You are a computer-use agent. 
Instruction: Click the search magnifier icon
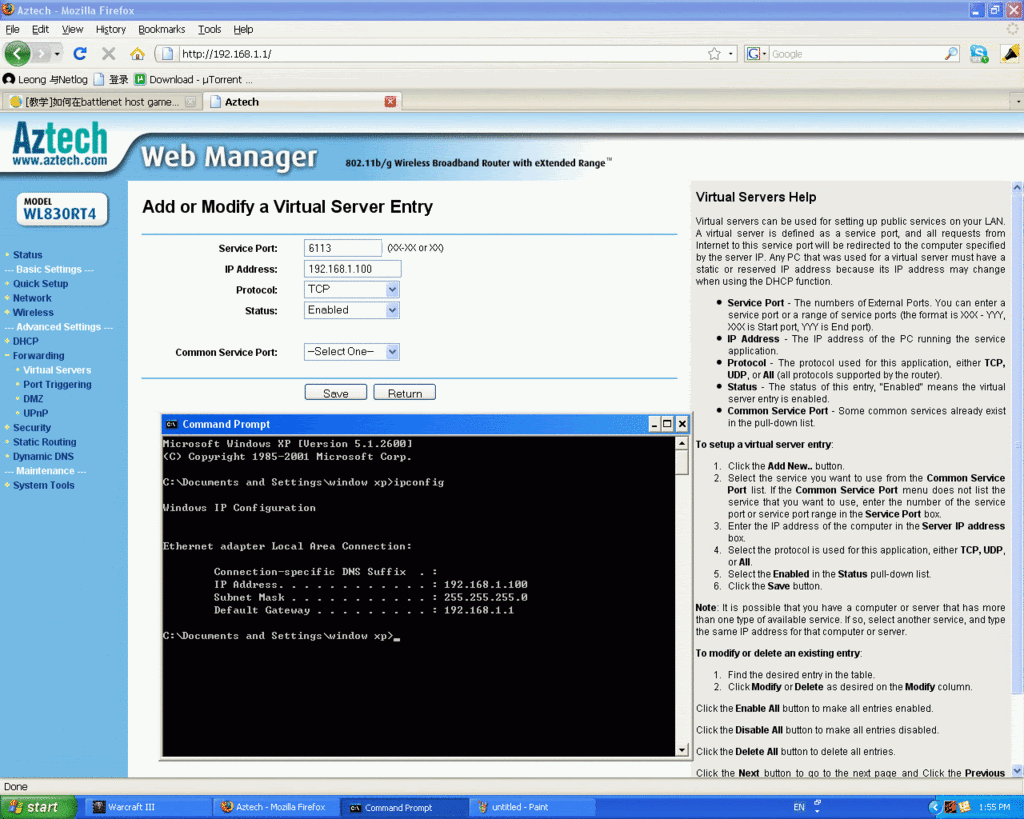[x=950, y=54]
